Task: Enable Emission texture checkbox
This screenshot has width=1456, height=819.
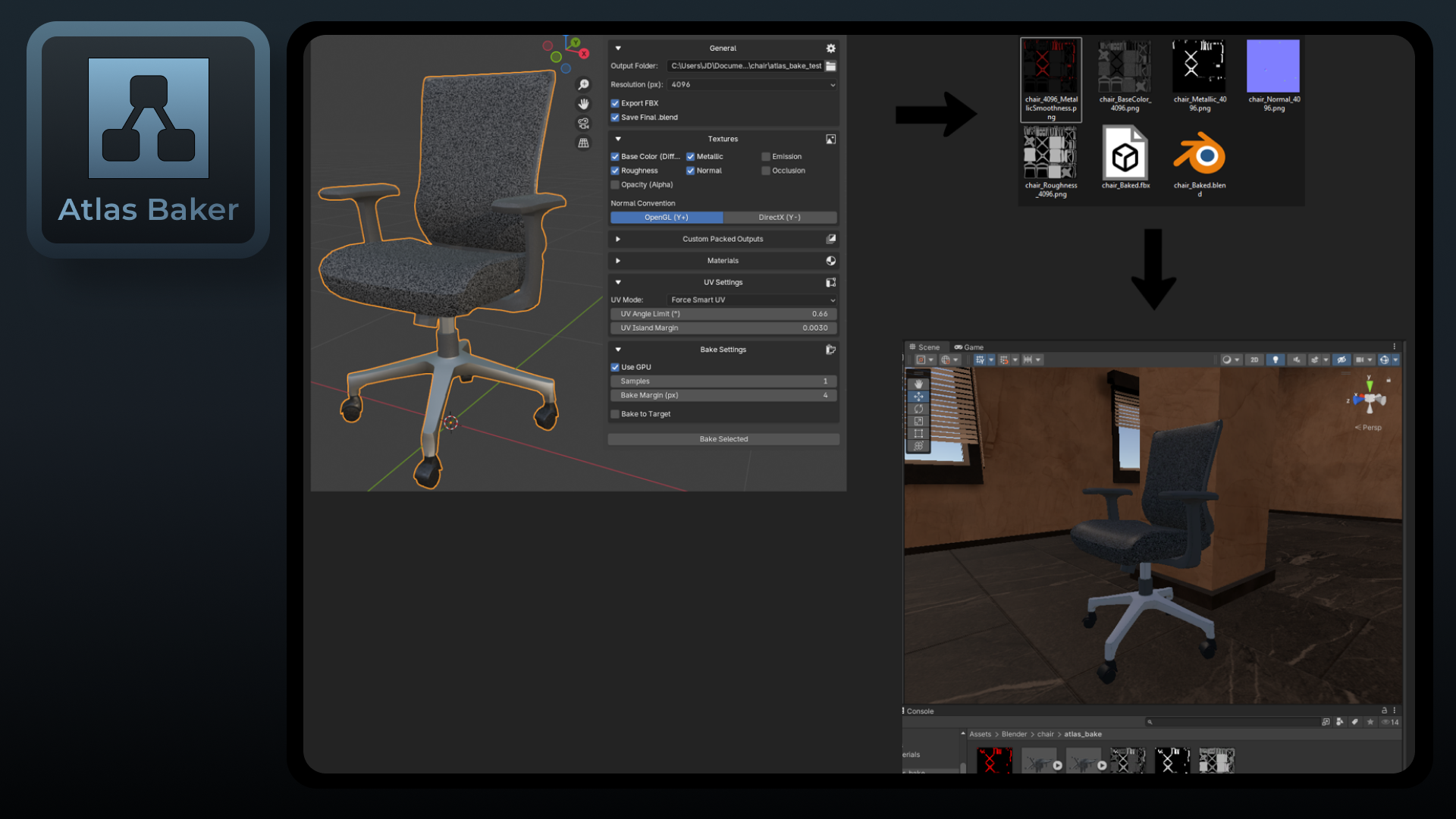Action: click(x=766, y=157)
